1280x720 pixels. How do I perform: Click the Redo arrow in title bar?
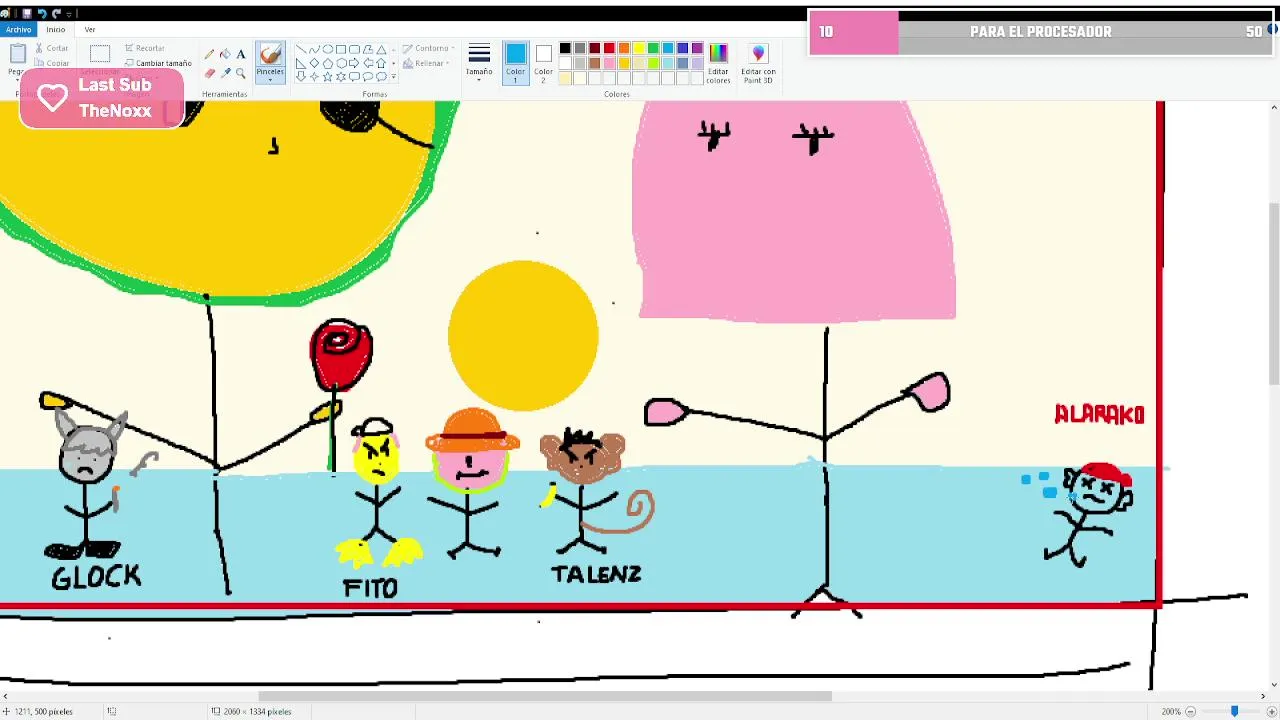(56, 14)
